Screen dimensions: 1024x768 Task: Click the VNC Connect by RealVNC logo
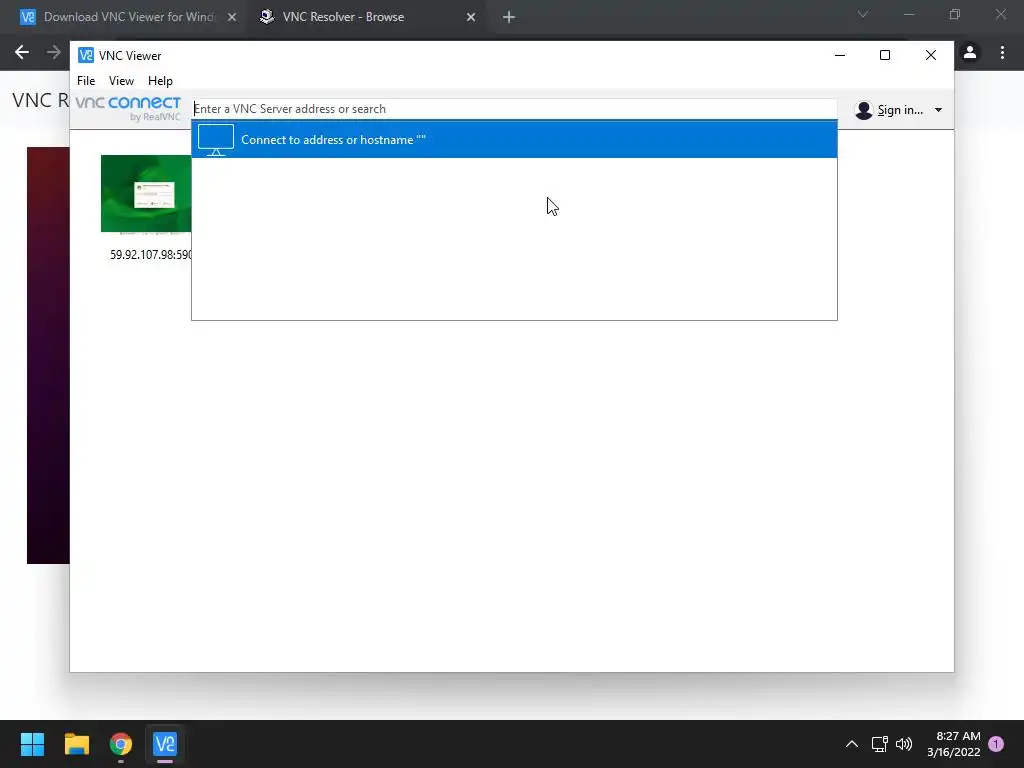click(x=128, y=108)
